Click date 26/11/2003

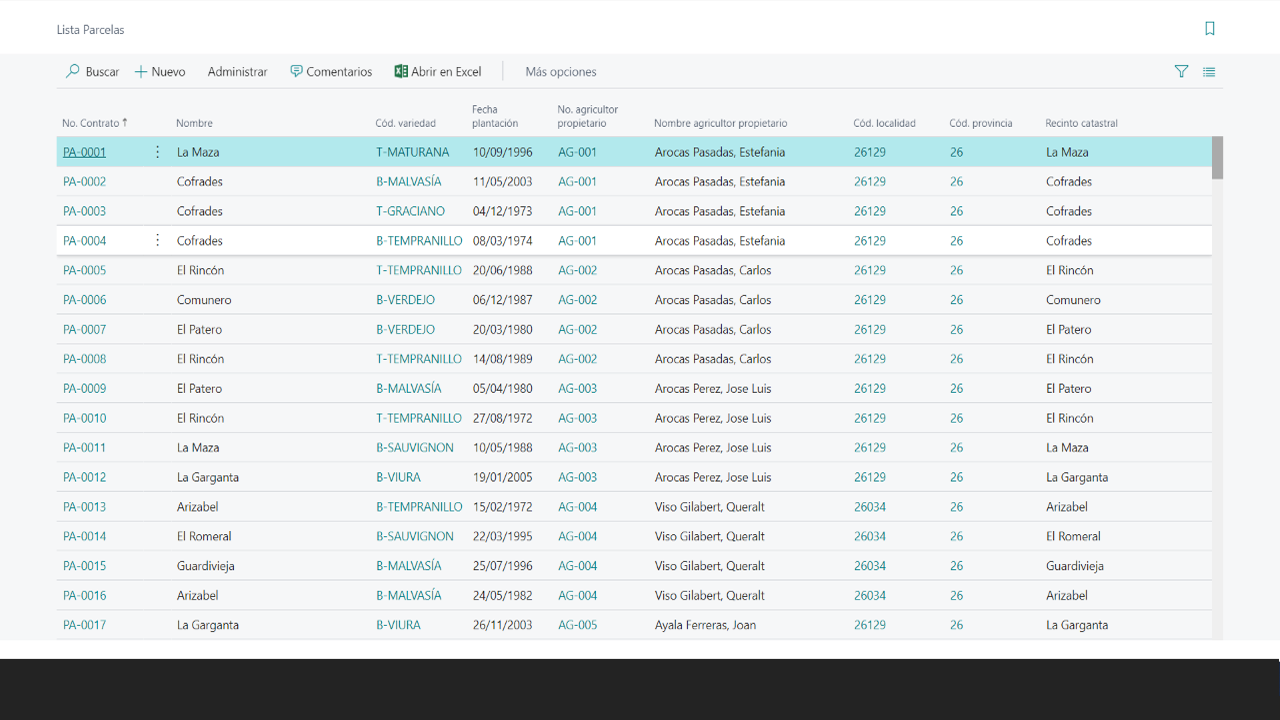tap(503, 625)
